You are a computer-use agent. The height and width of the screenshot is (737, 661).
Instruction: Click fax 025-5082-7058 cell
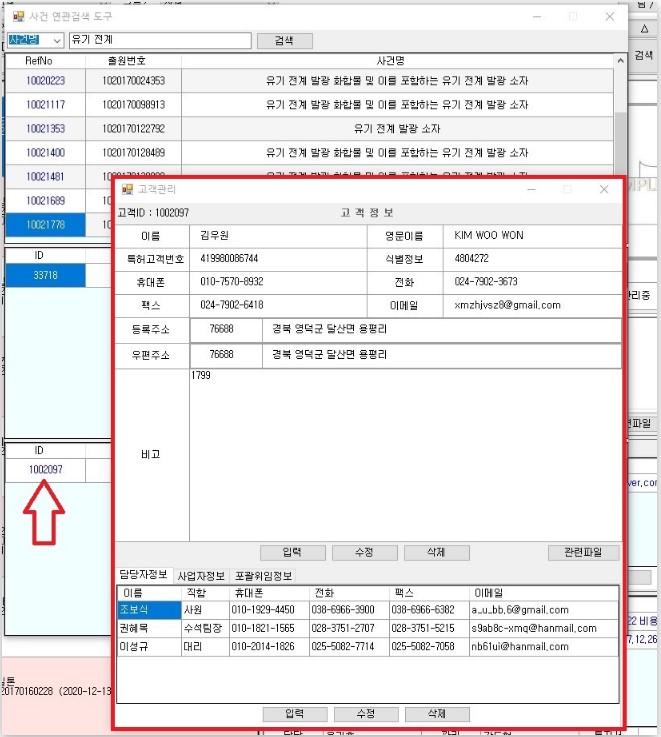430,647
